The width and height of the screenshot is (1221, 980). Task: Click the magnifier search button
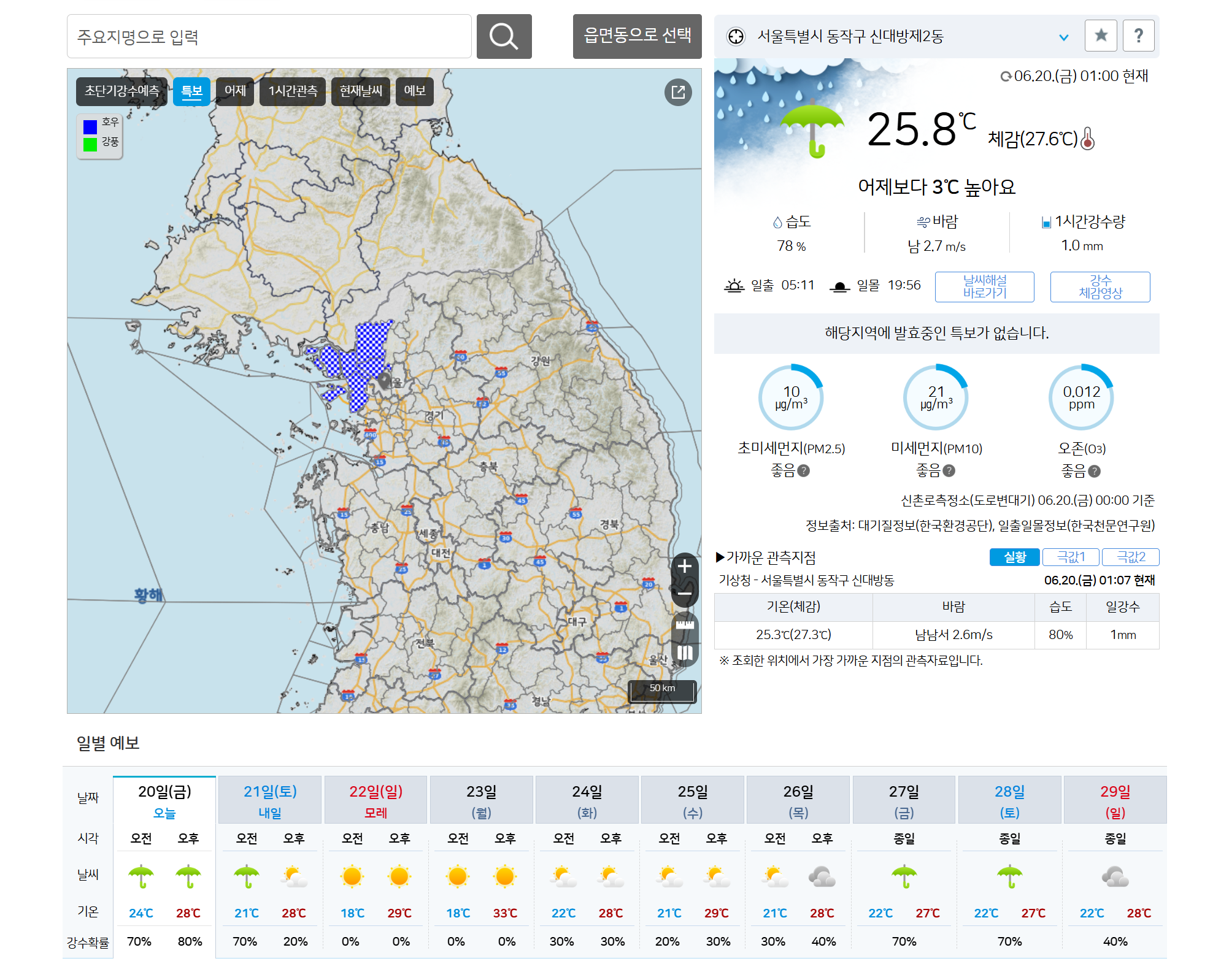[x=504, y=36]
